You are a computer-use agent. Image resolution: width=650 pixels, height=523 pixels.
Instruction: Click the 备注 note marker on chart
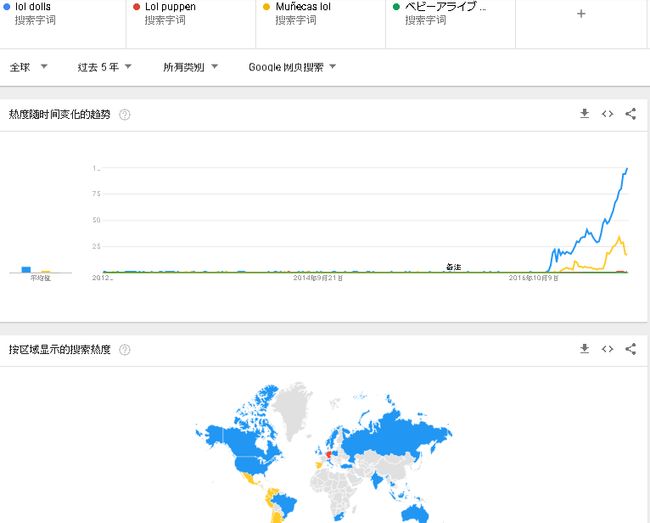pyautogui.click(x=454, y=267)
